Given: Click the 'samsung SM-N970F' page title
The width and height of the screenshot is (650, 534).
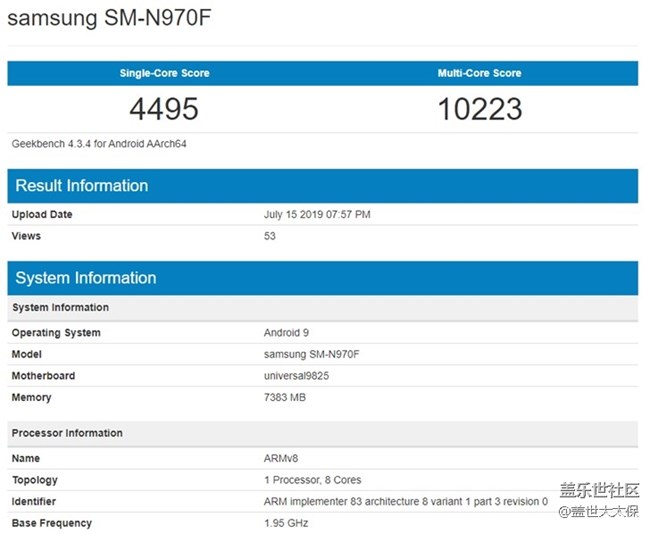Looking at the screenshot, I should click(x=109, y=18).
